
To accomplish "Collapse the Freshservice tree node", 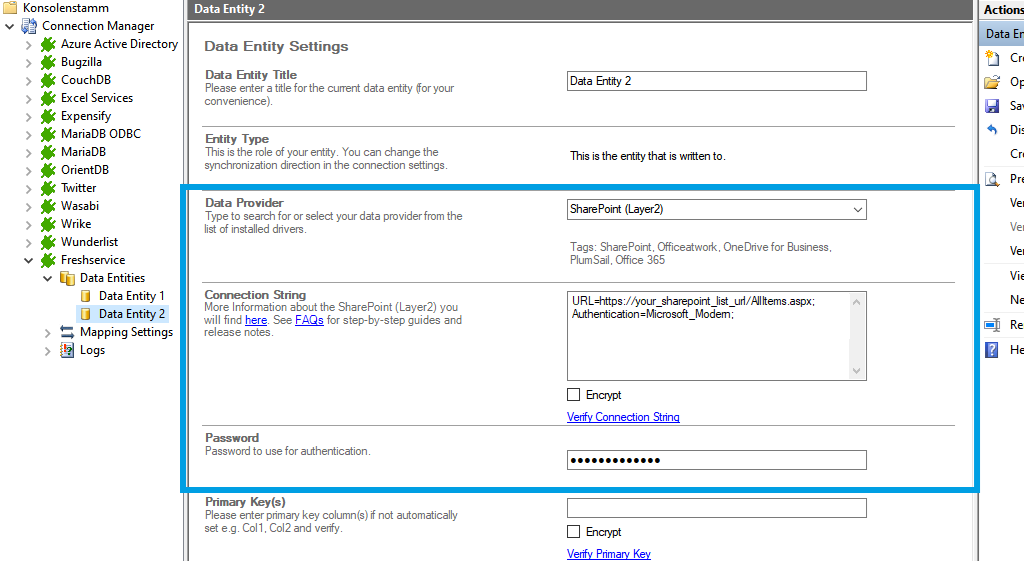I will [29, 261].
